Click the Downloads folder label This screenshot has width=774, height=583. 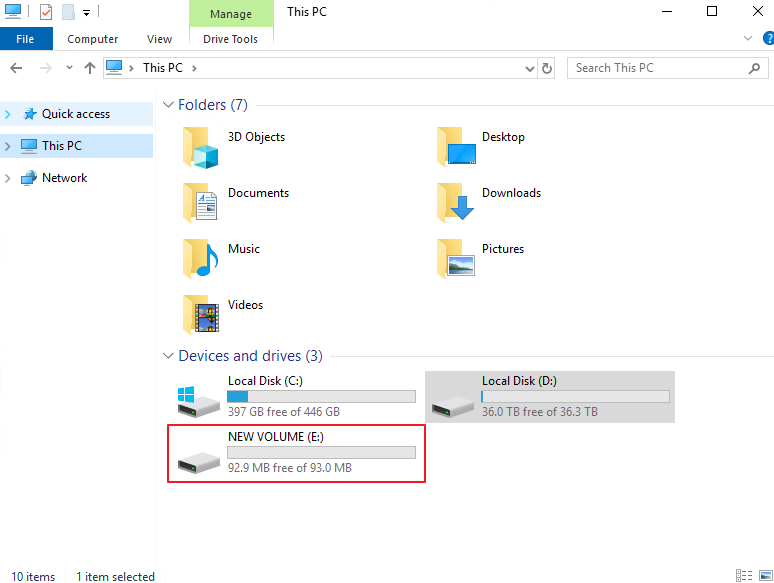[x=511, y=193]
